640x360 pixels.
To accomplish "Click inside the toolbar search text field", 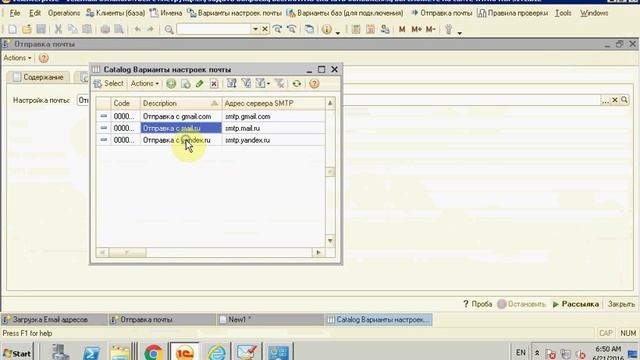I will [214, 29].
